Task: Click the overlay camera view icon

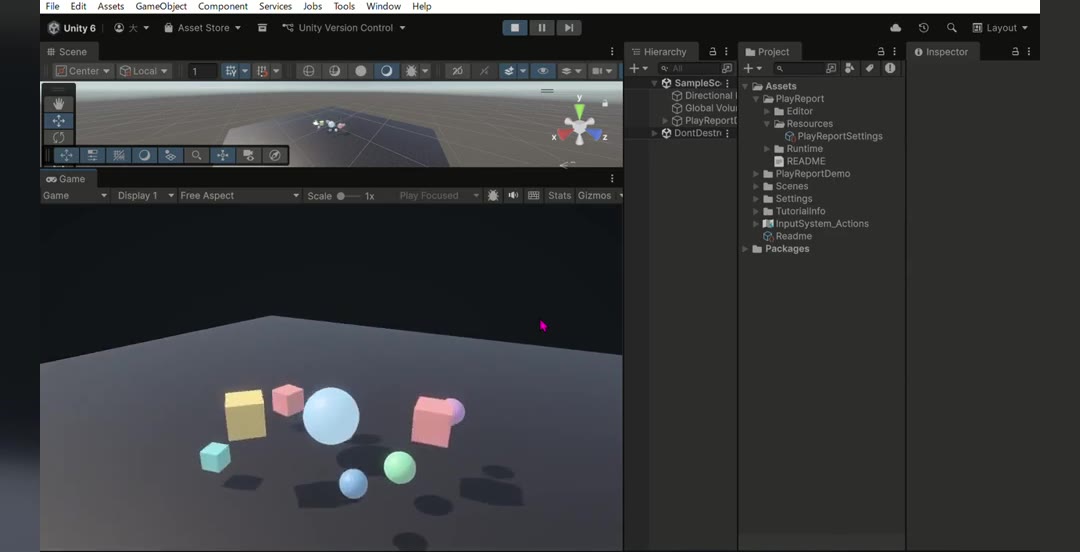Action: [249, 155]
